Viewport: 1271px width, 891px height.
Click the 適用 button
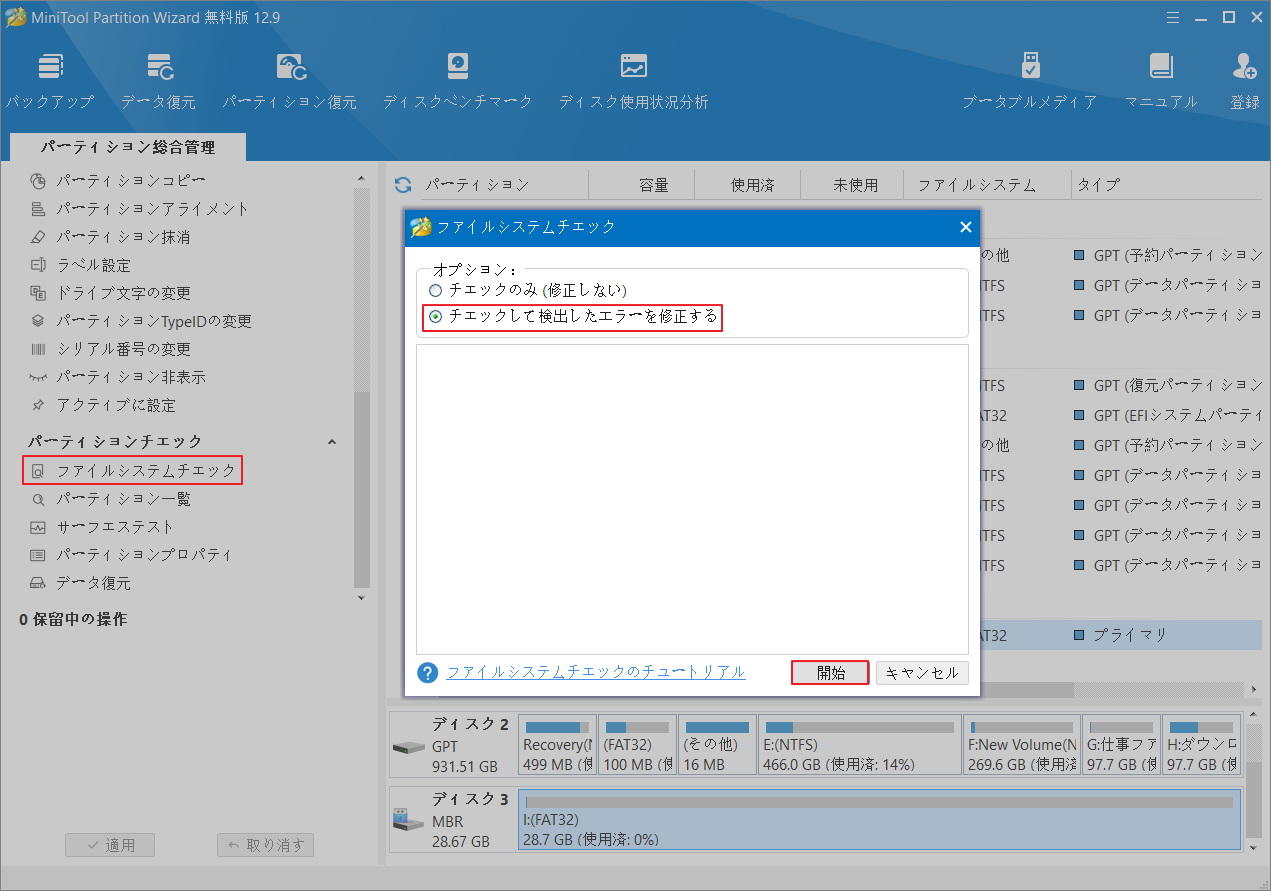110,845
